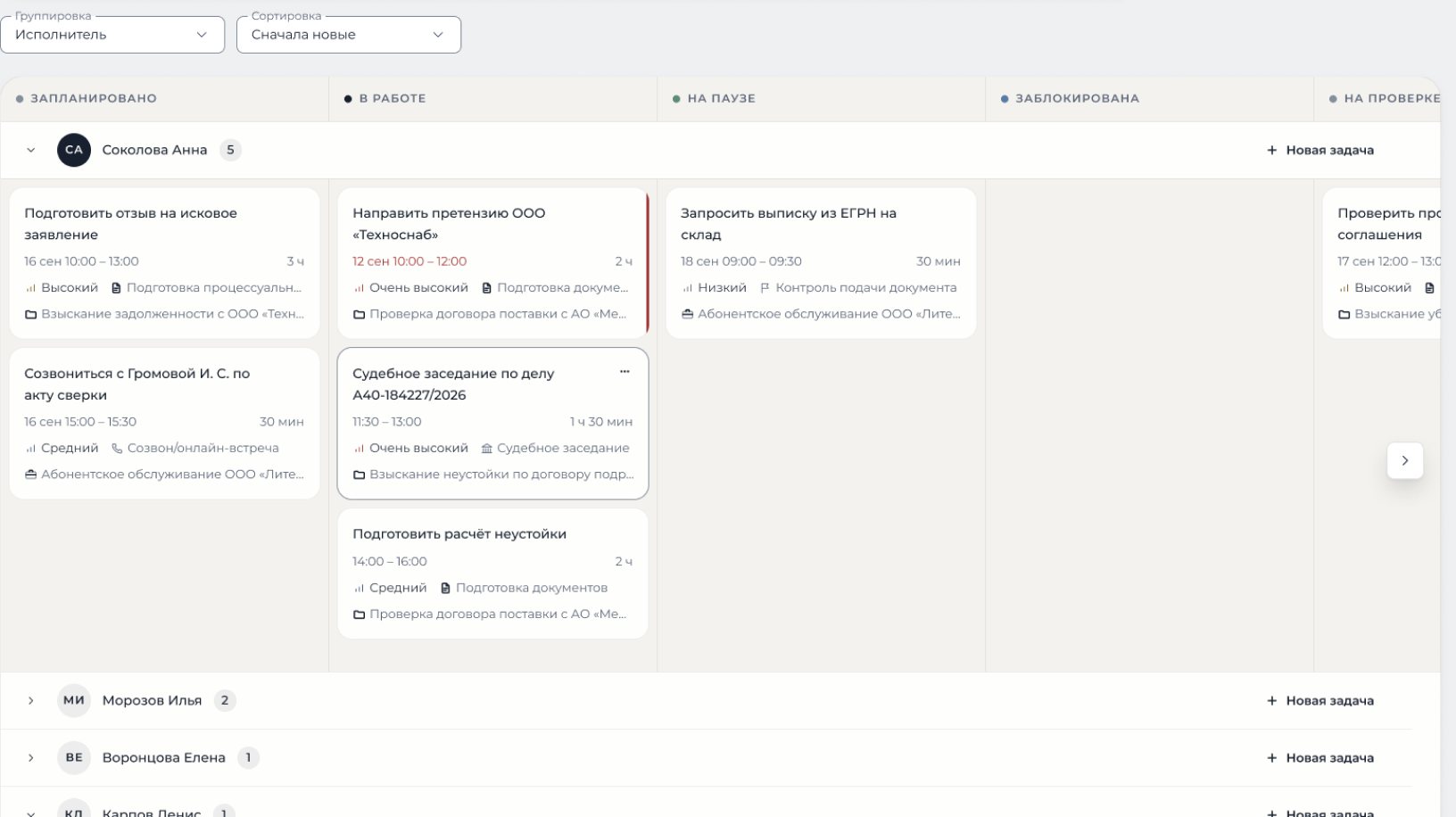The image size is (1456, 817).
Task: Click court icon beside Судебное заседание label
Action: pyautogui.click(x=486, y=449)
